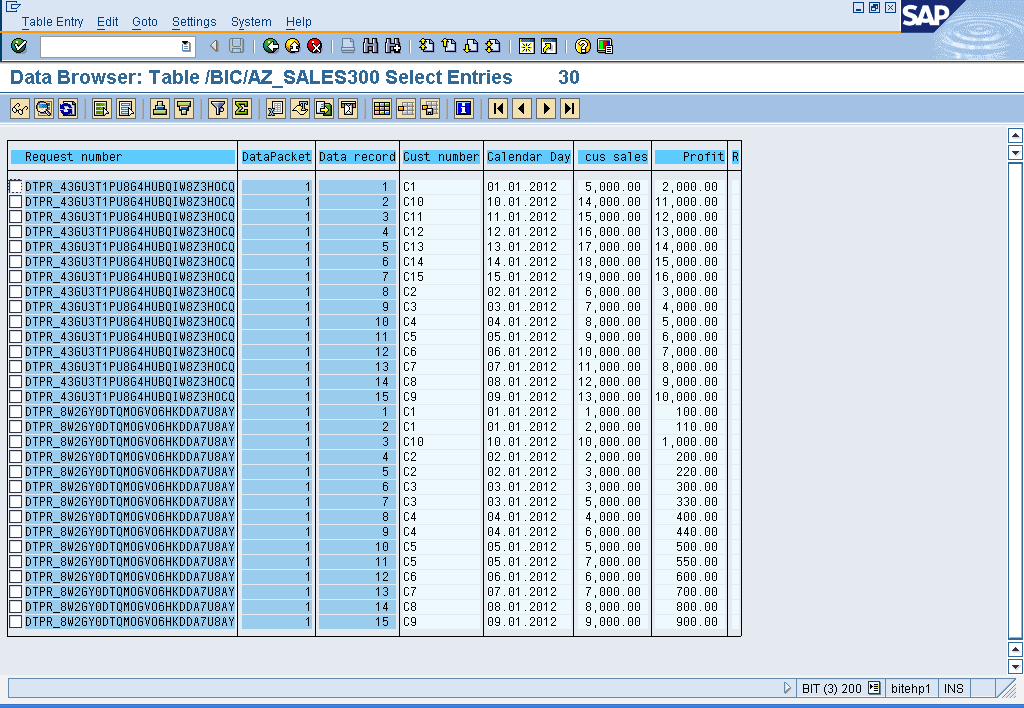Screen dimensions: 1024x708
Task: Click the Column left arrow in the application toolbar
Action: pyautogui.click(x=522, y=108)
